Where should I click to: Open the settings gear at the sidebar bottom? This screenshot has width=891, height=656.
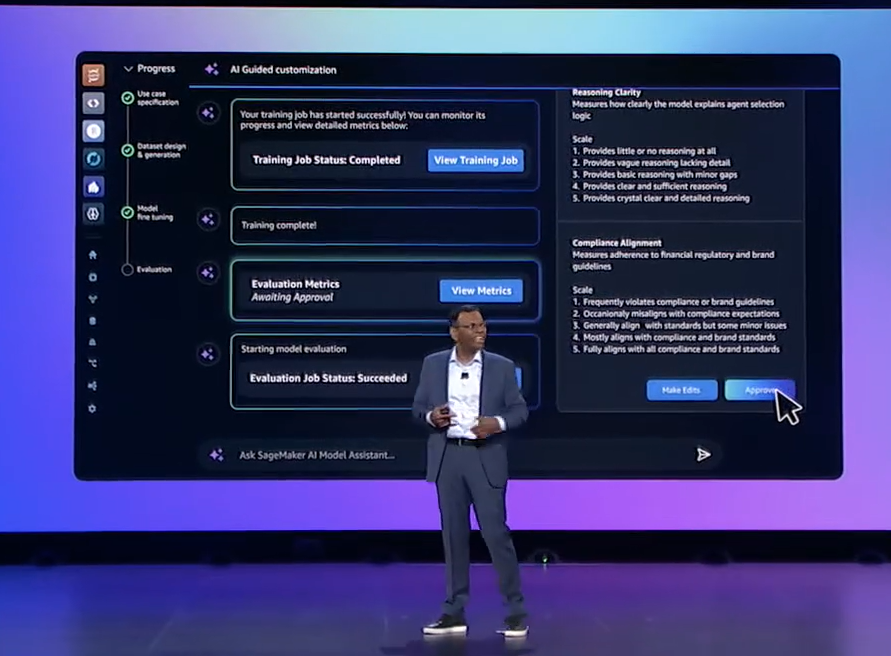point(93,408)
